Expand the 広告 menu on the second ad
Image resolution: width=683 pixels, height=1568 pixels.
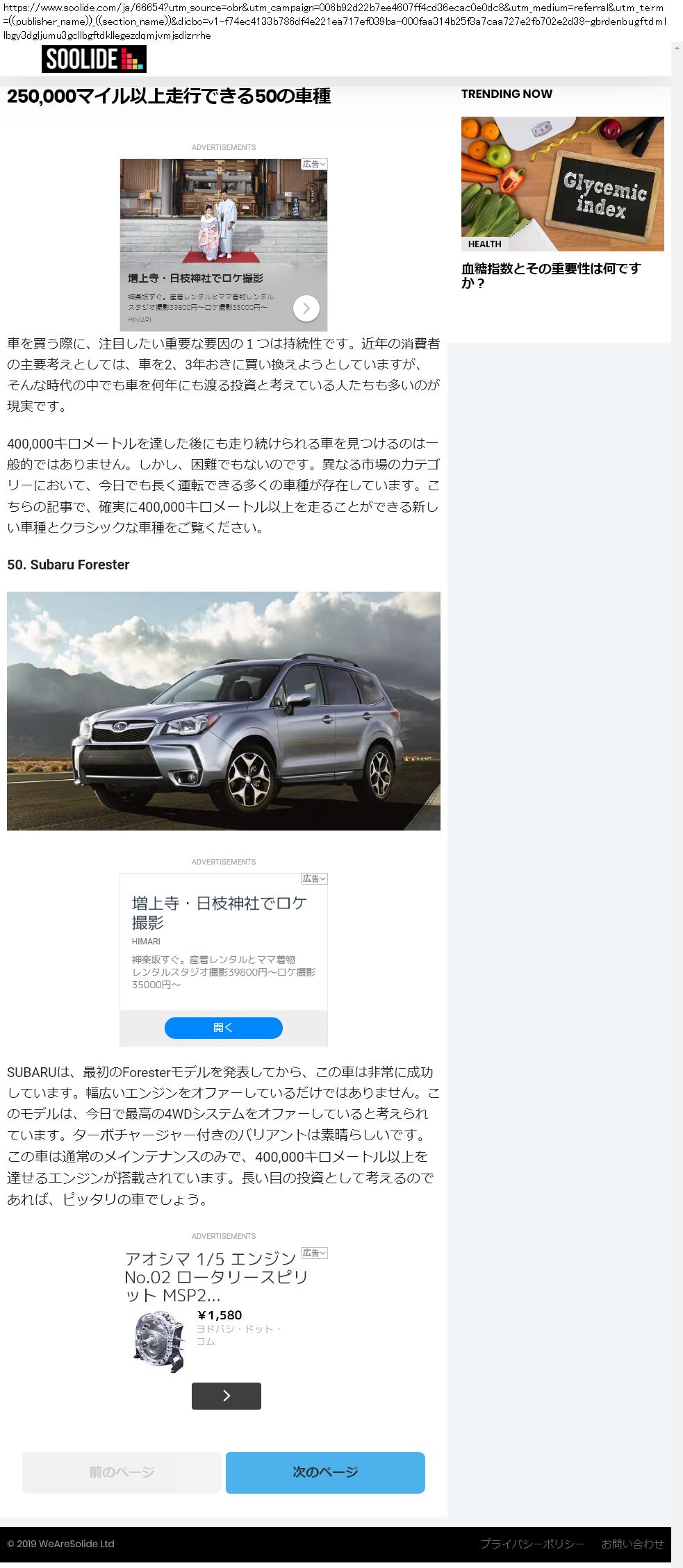(314, 879)
